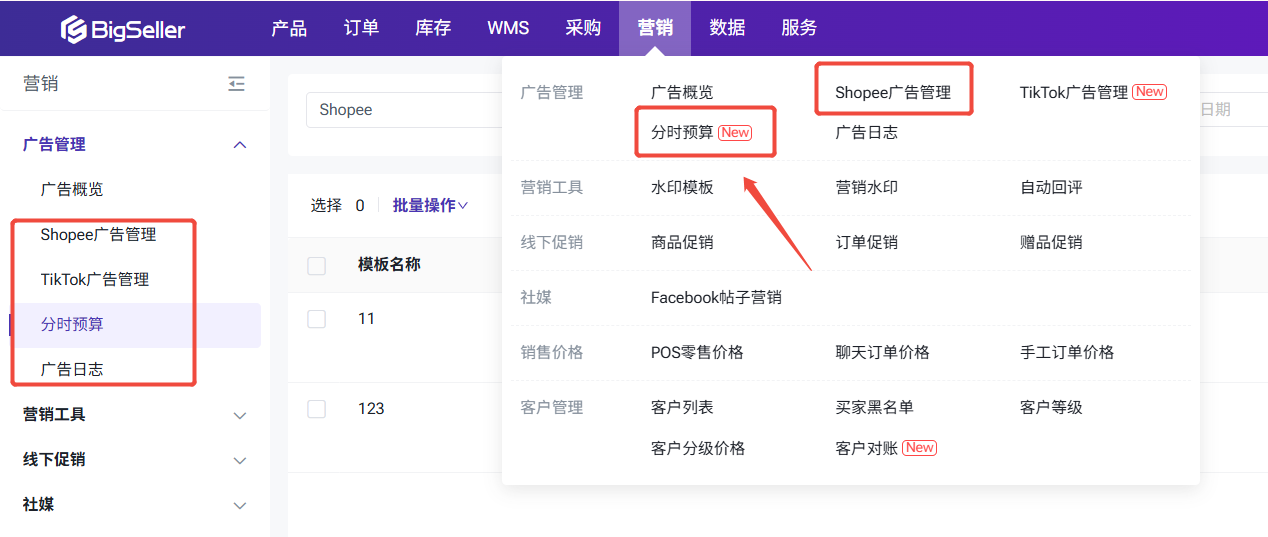Open the 订单 top menu tab

361,28
